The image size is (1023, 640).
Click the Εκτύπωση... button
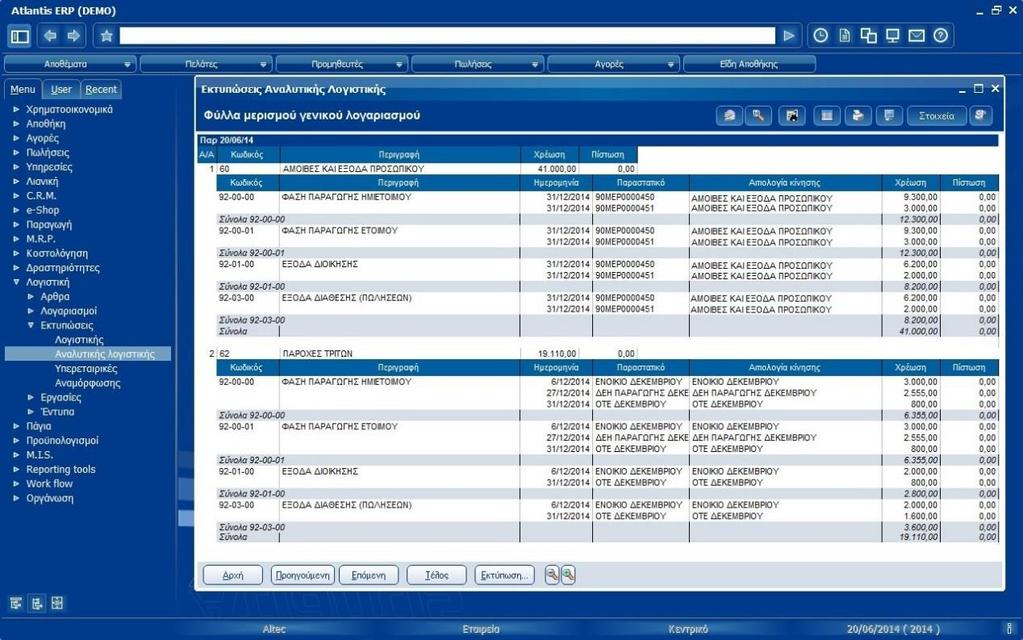click(x=504, y=575)
